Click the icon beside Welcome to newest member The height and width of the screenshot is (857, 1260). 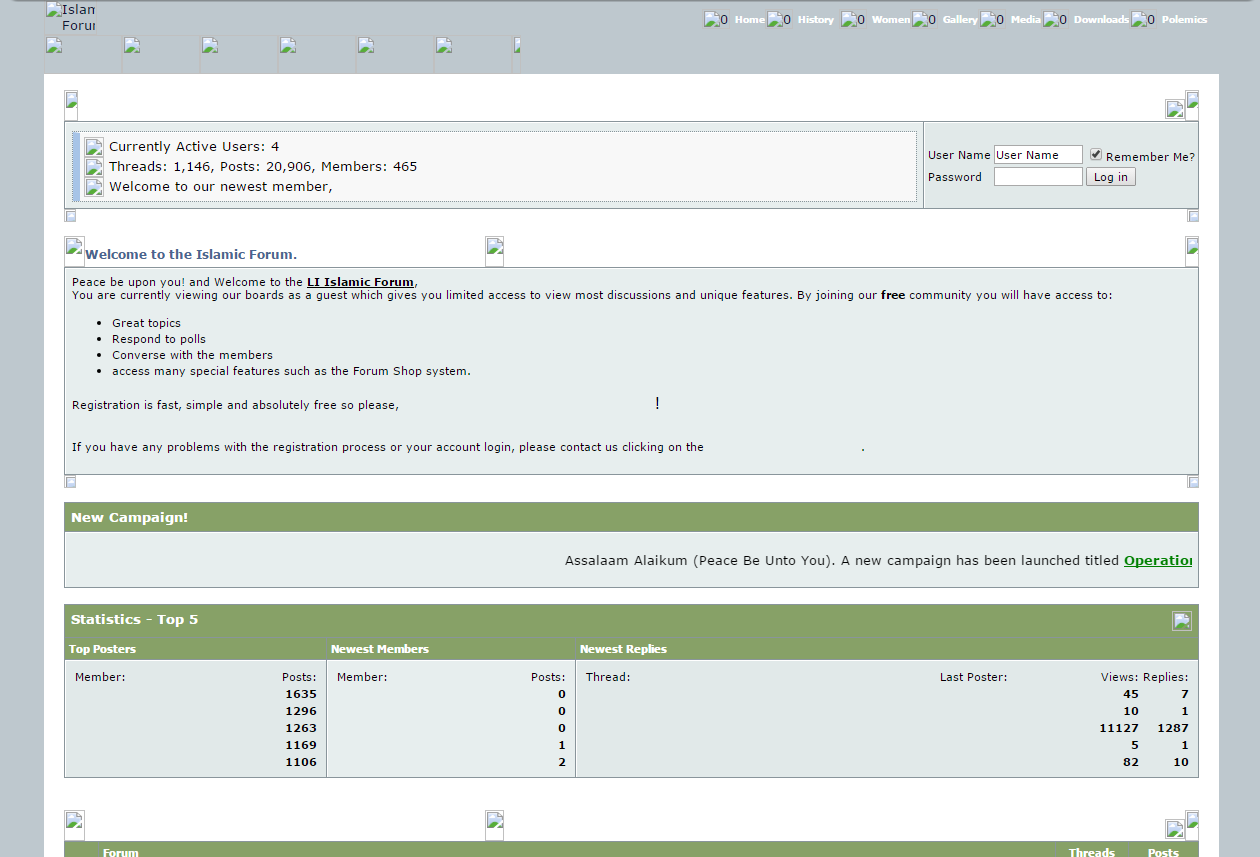tap(94, 187)
